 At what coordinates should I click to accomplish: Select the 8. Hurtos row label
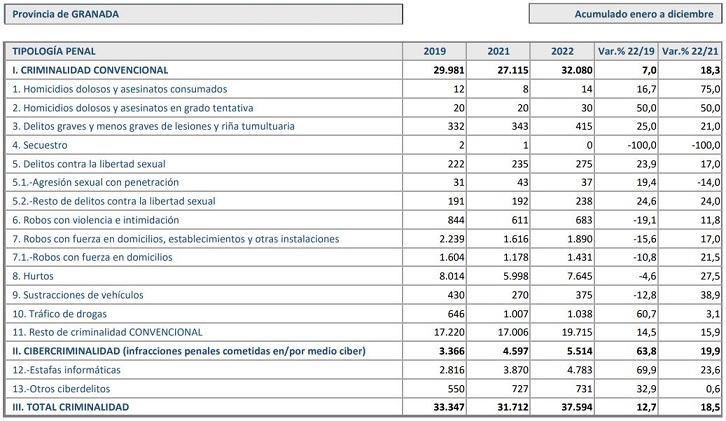pos(33,276)
